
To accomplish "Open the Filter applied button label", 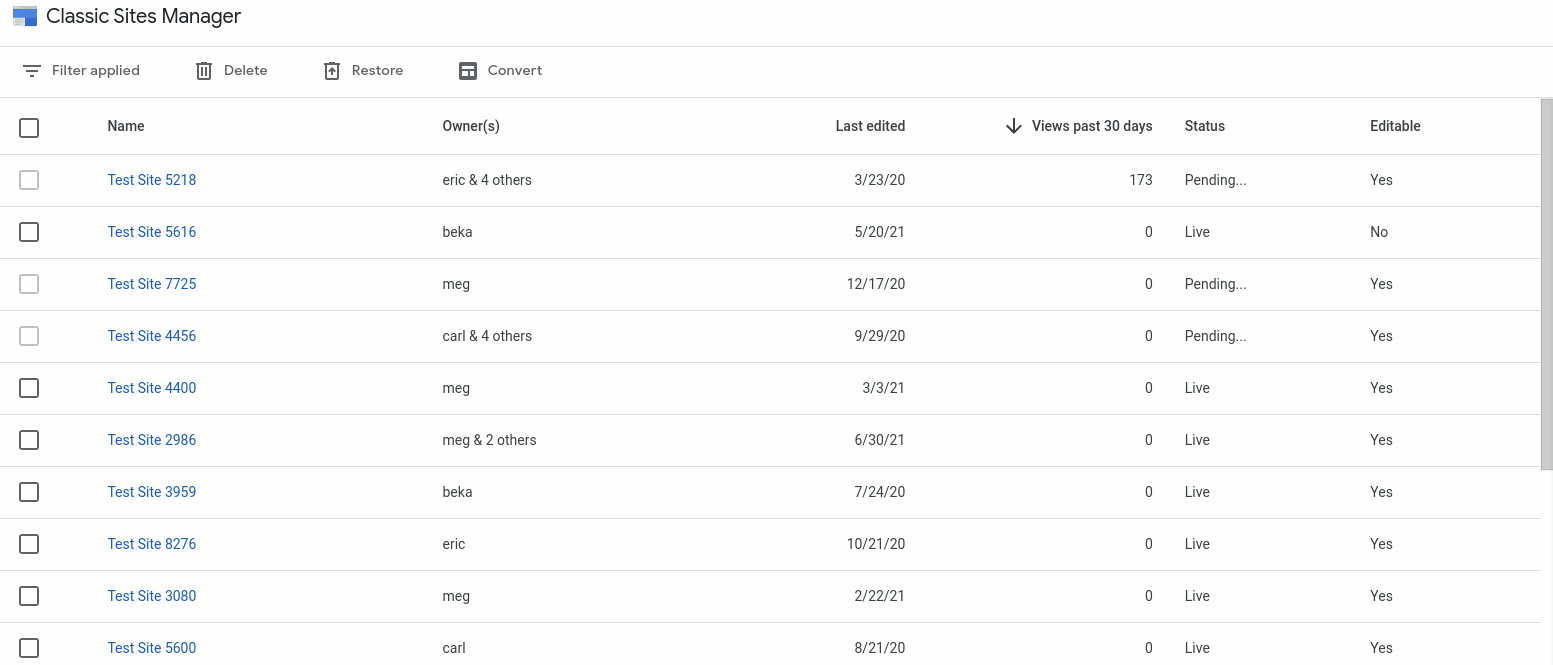I will tap(96, 71).
